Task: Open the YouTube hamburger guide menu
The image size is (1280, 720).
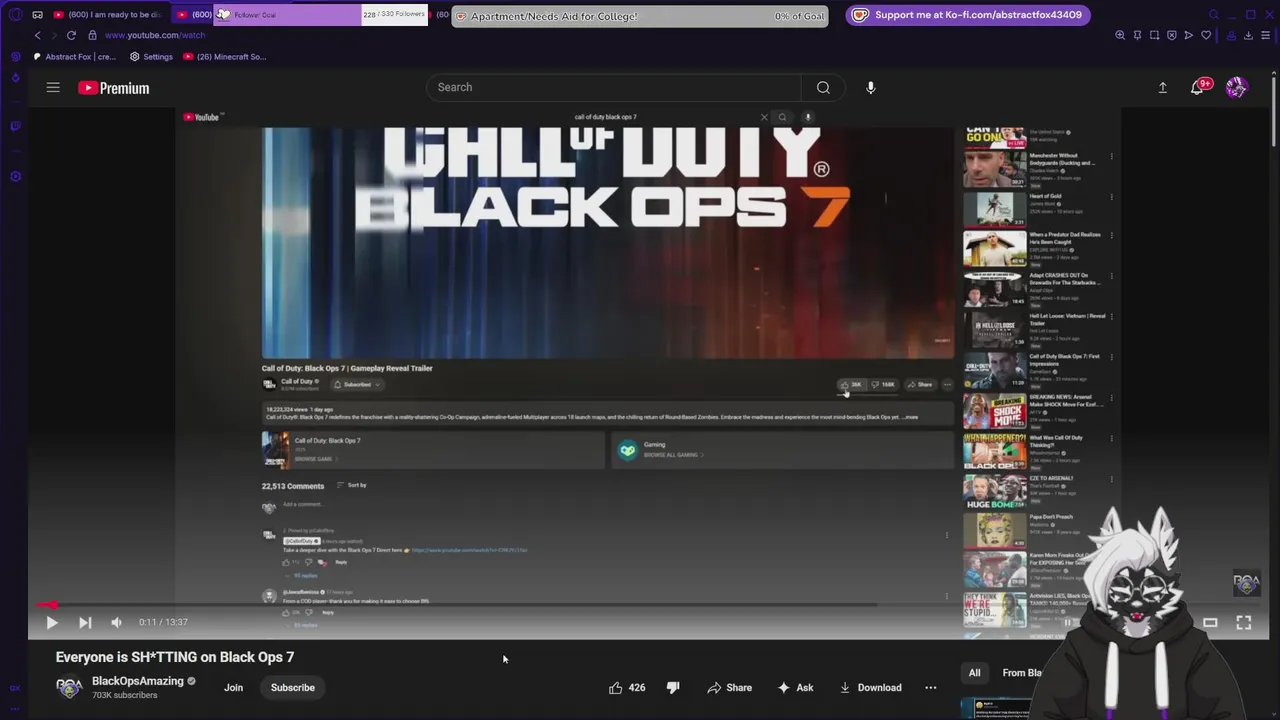Action: click(53, 87)
